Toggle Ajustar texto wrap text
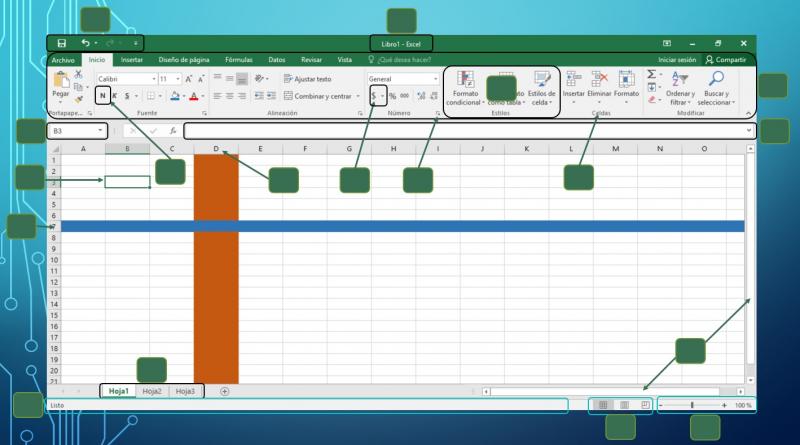The height and width of the screenshot is (445, 800). (307, 79)
